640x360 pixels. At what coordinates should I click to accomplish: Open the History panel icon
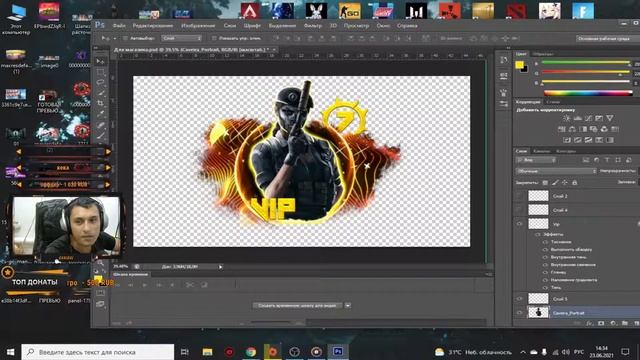point(504,60)
